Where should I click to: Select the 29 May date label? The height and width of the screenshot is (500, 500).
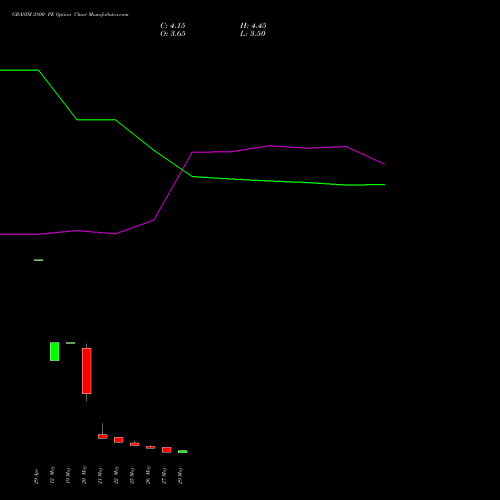click(180, 476)
